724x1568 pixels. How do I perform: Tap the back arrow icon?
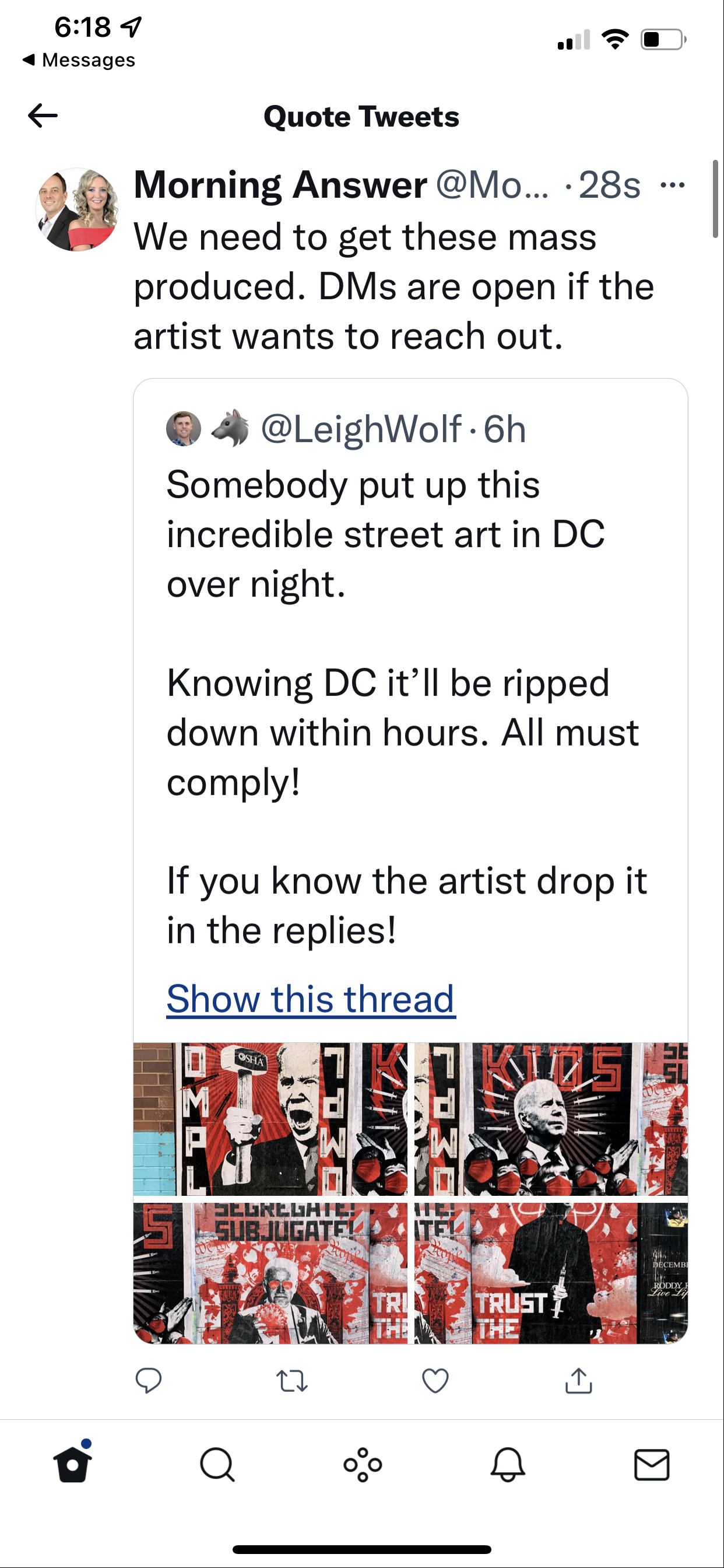43,116
